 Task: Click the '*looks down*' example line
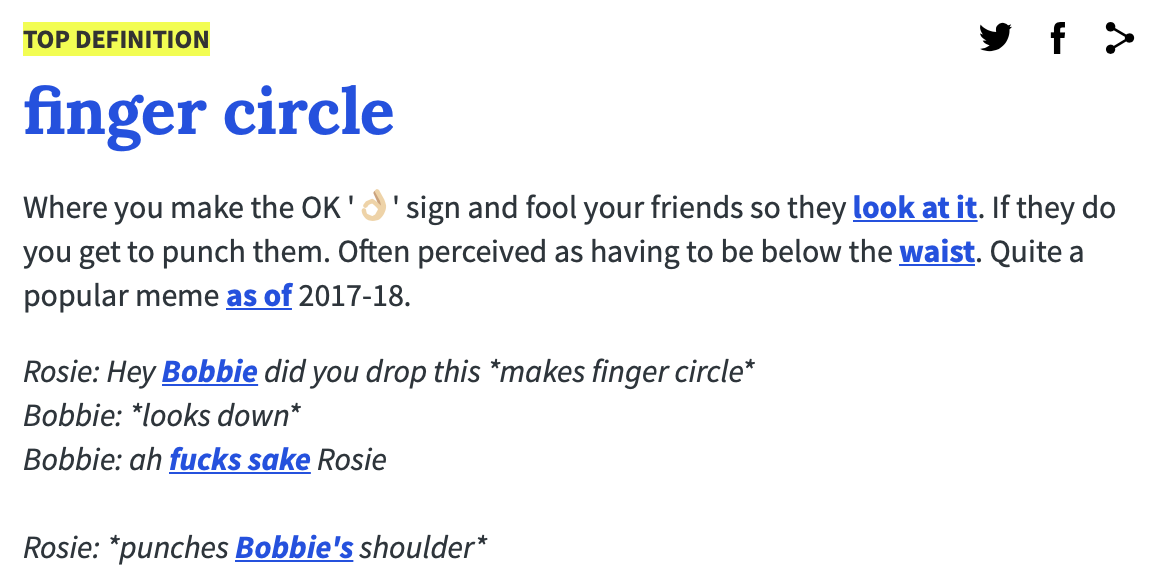(215, 415)
